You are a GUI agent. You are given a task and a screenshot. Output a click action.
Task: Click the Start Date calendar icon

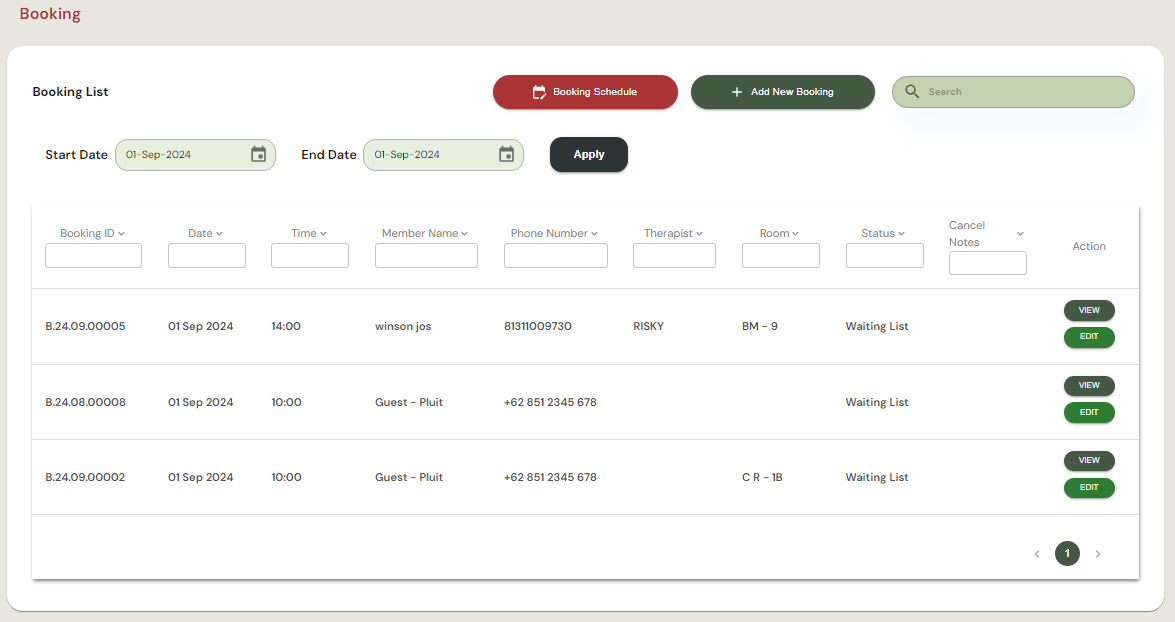point(258,155)
